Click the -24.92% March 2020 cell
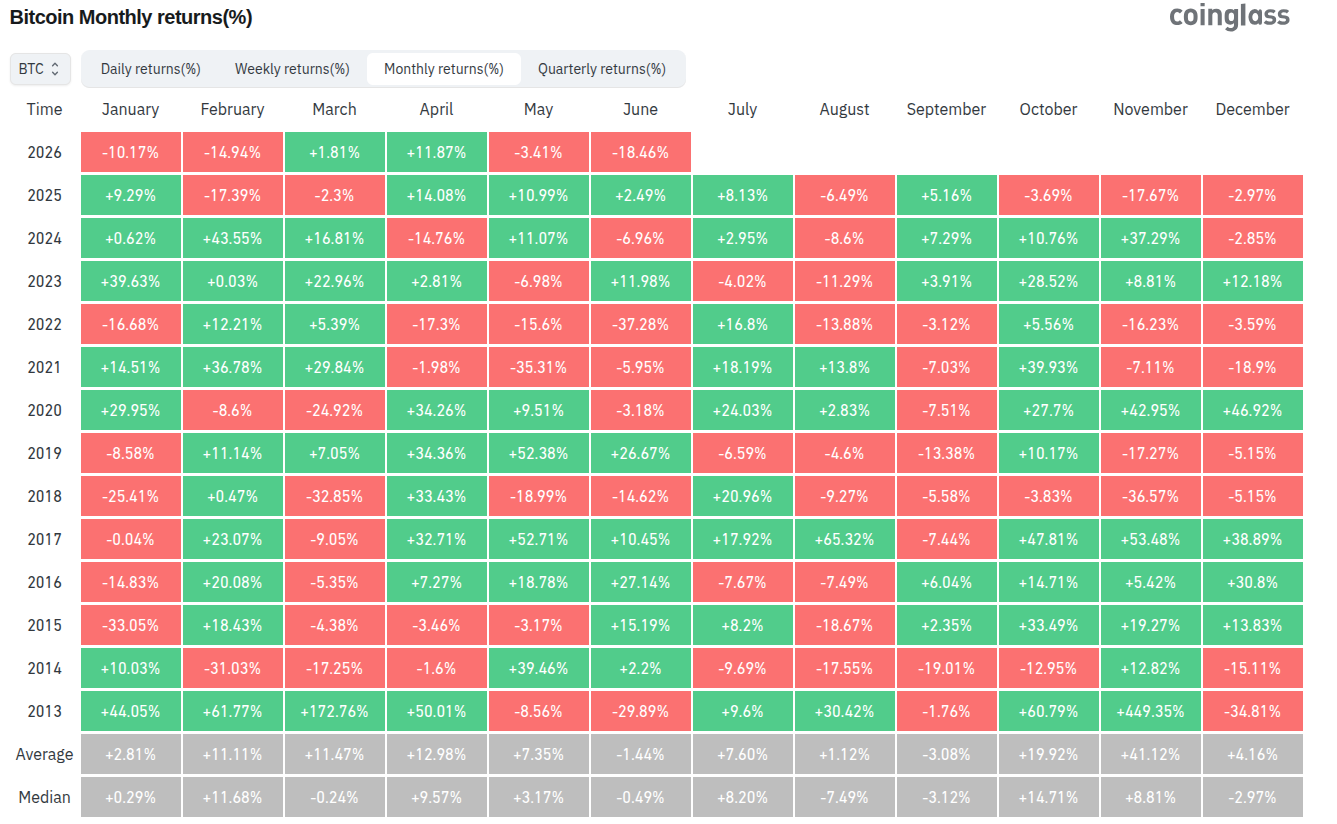The height and width of the screenshot is (824, 1337). (x=335, y=410)
